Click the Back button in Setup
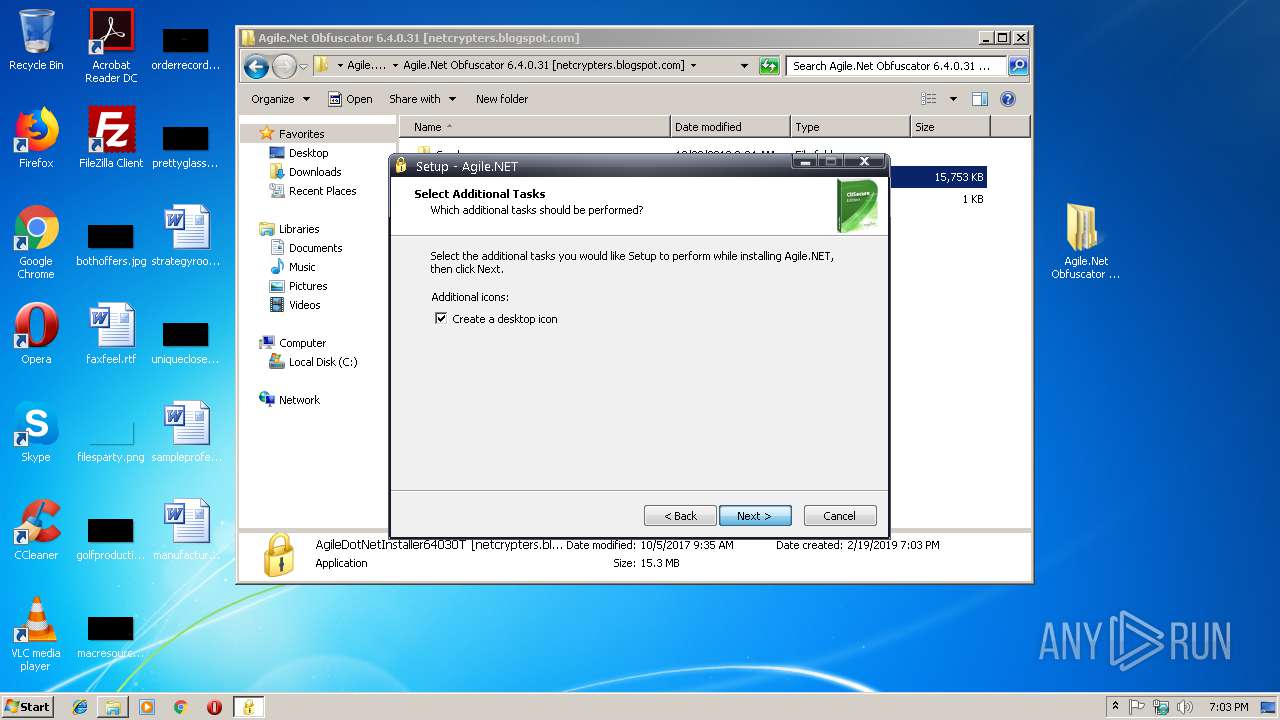The image size is (1280, 720). 680,516
